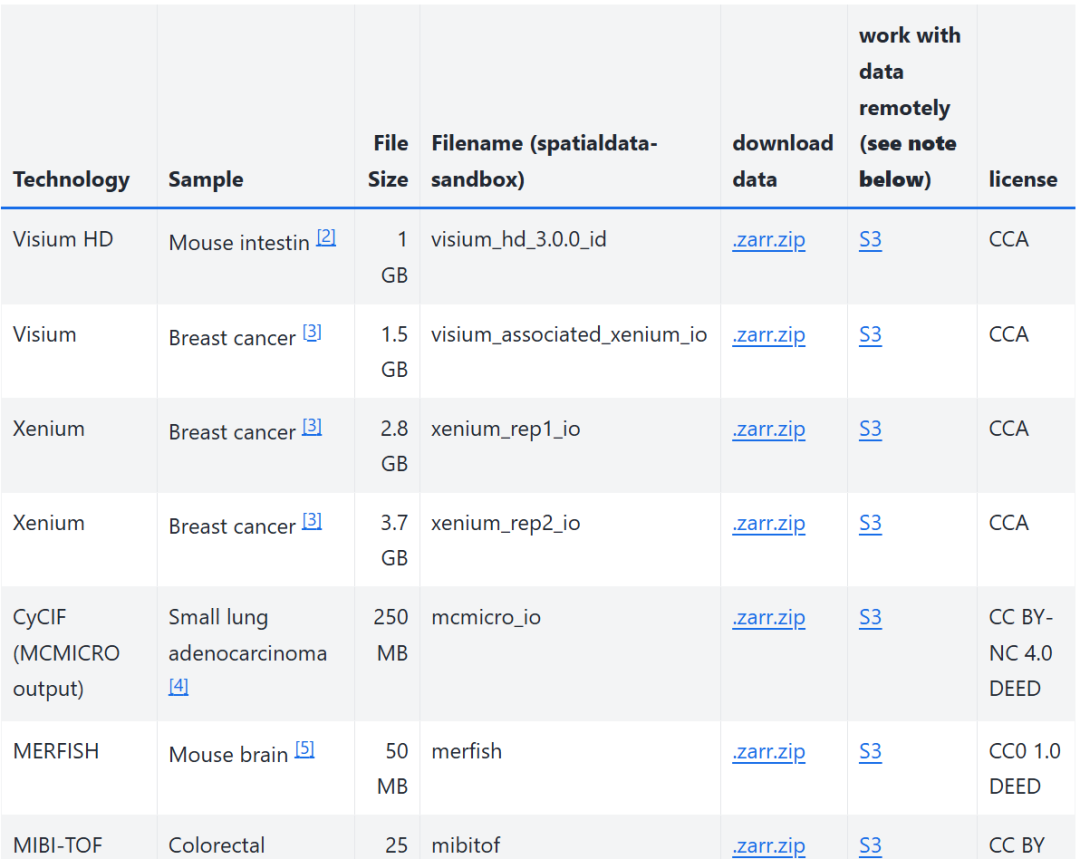This screenshot has height=859, width=1080.
Task: Download the Visium HD .zarr.zip file
Action: pyautogui.click(x=768, y=240)
